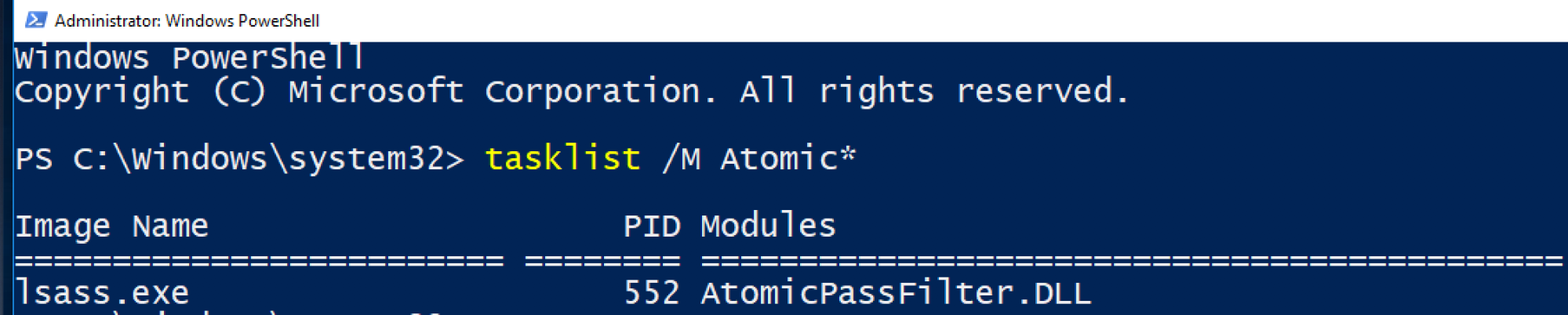
Task: Click the Image Name column header
Action: (111, 226)
